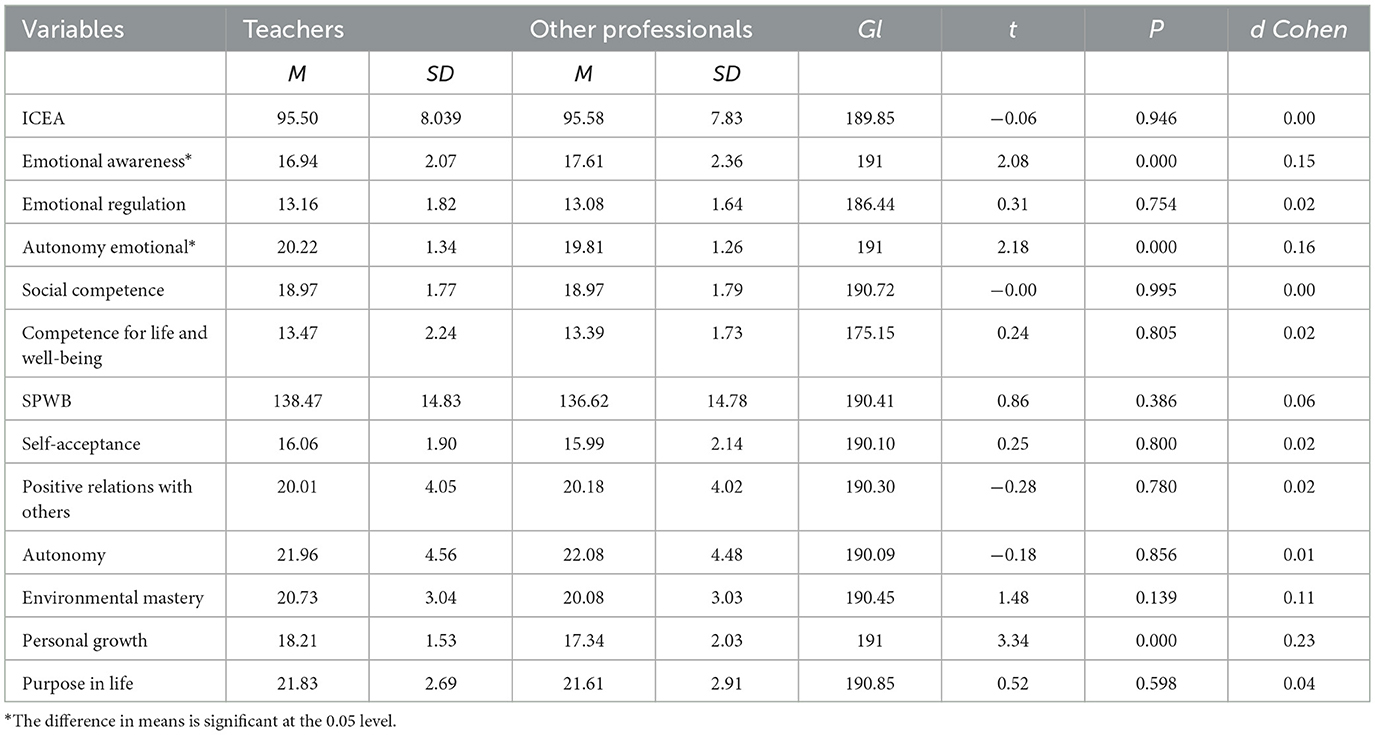This screenshot has width=1375, height=735.
Task: Click the Purpose in life row label
Action: click(78, 682)
